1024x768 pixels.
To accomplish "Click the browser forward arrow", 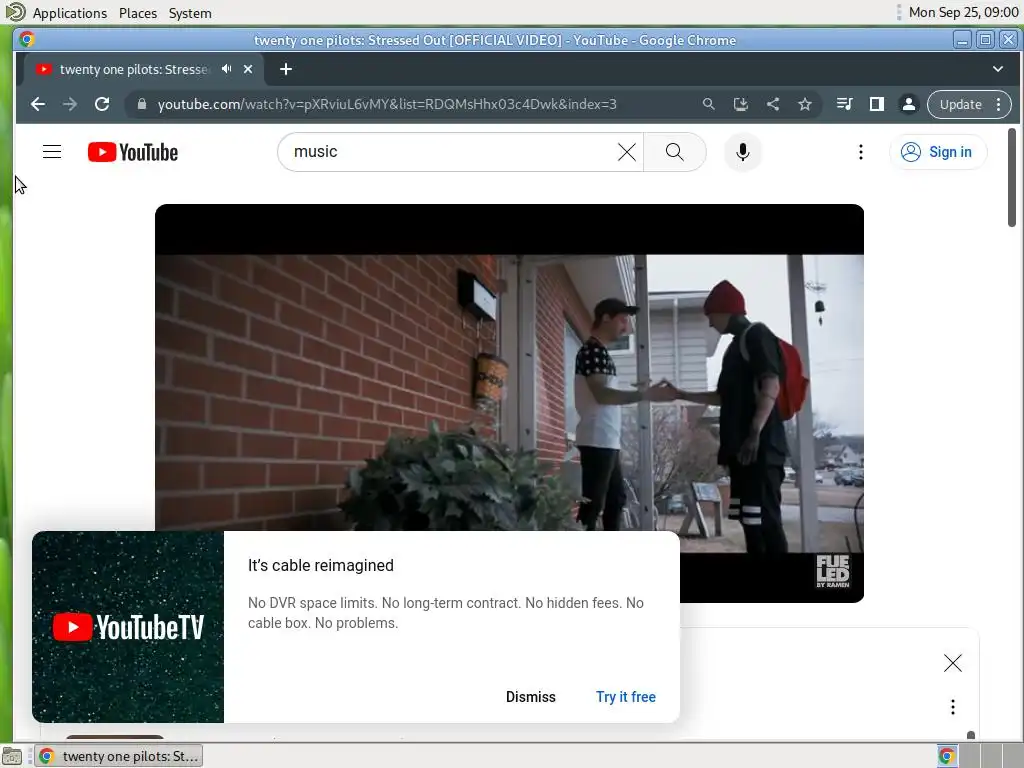I will point(70,104).
